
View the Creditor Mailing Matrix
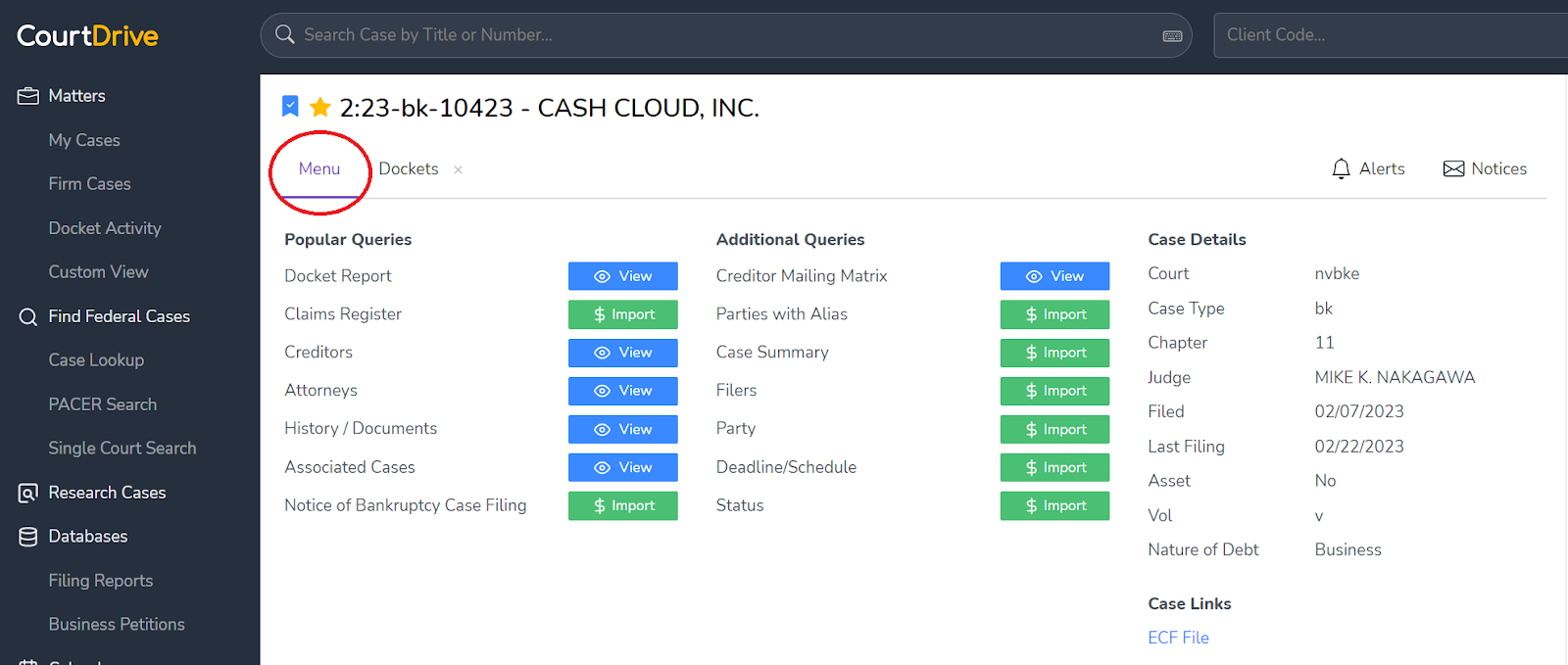[x=1054, y=276]
